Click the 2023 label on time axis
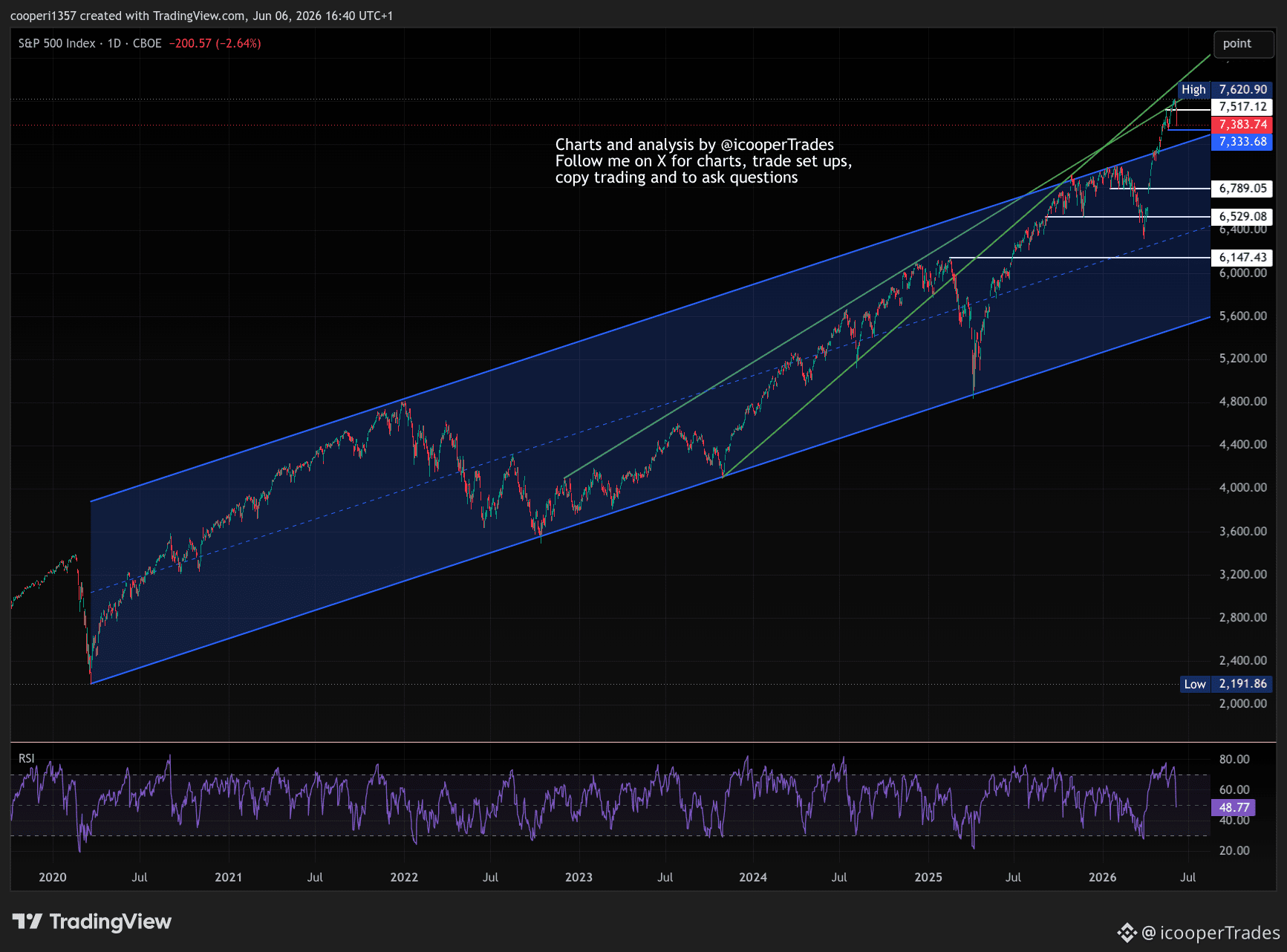Viewport: 1287px width, 952px height. click(579, 877)
